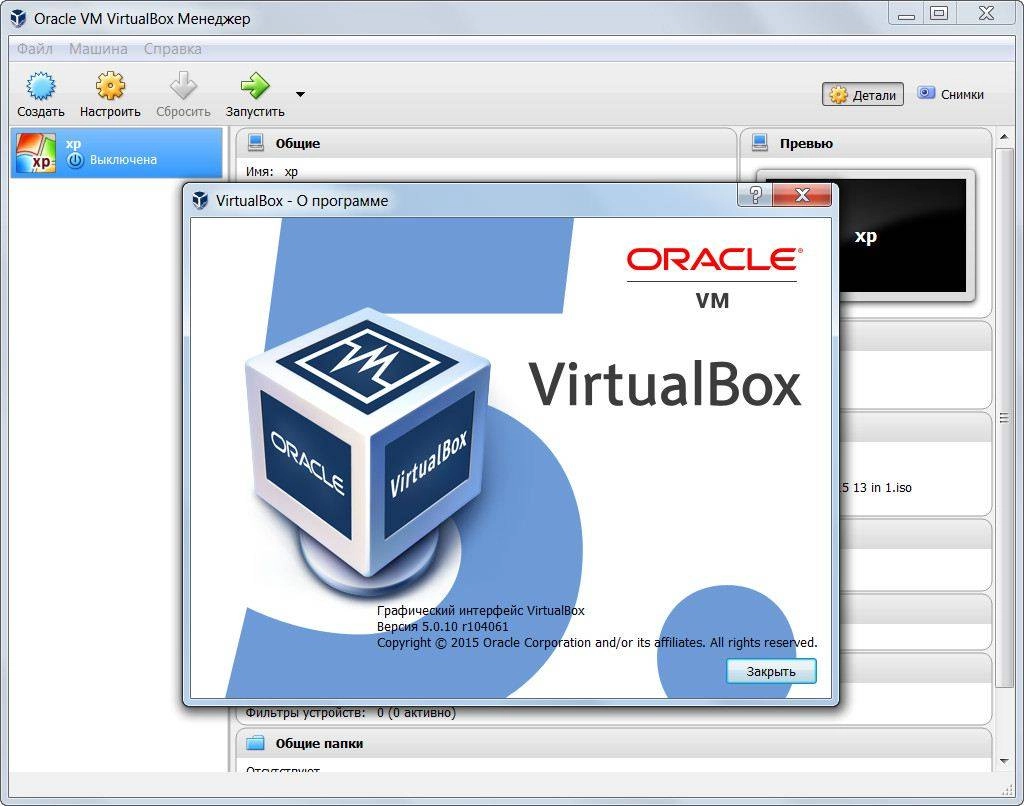Click the '13 in 1.iso' text
The image size is (1024, 806).
pos(882,488)
